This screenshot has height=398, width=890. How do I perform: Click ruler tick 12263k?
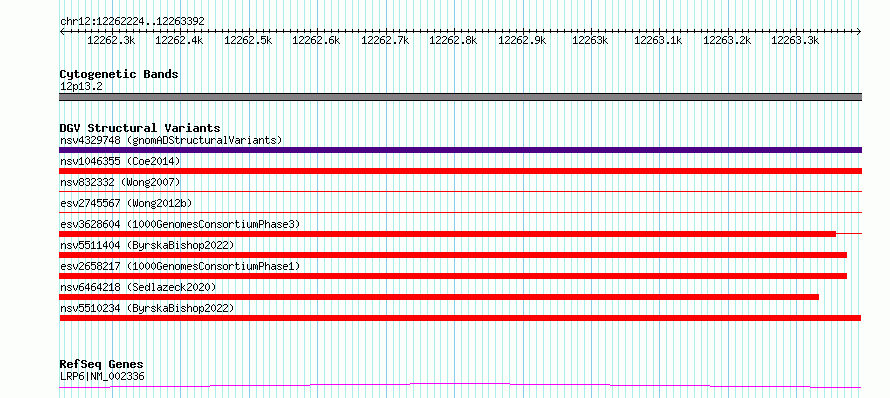click(x=590, y=40)
